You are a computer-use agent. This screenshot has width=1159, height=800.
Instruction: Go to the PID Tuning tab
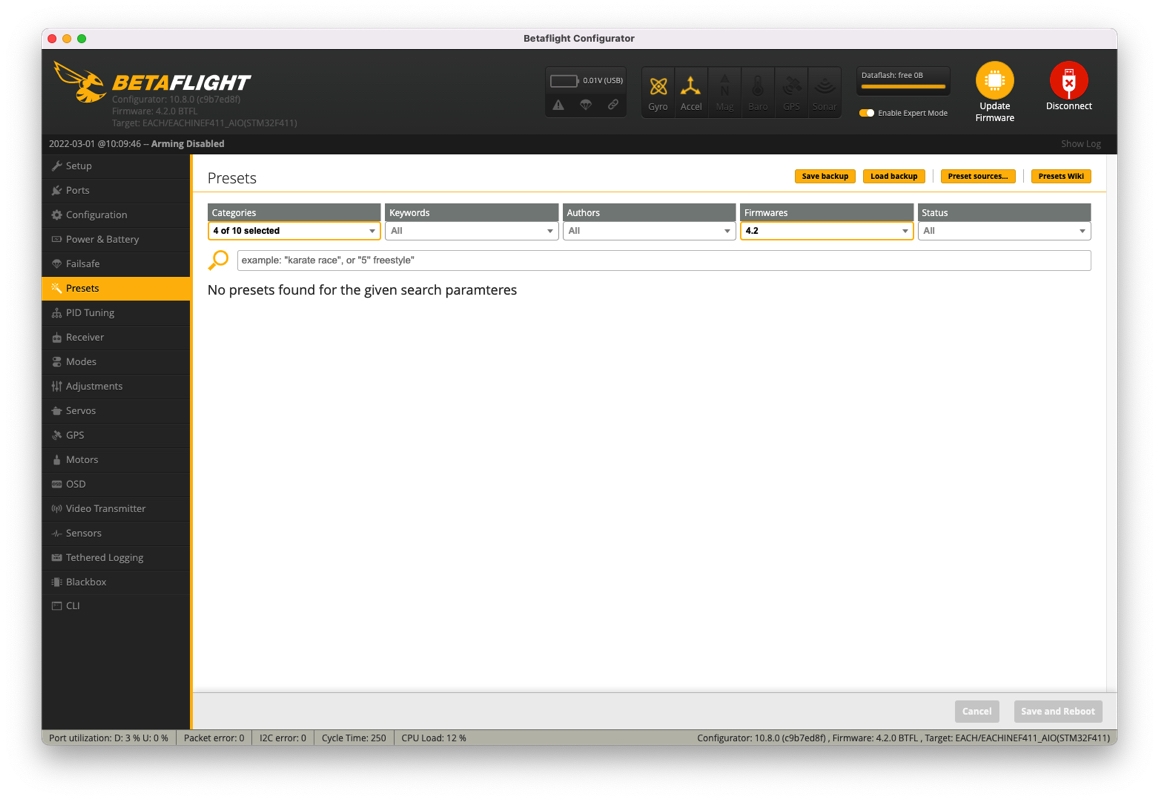click(x=116, y=313)
